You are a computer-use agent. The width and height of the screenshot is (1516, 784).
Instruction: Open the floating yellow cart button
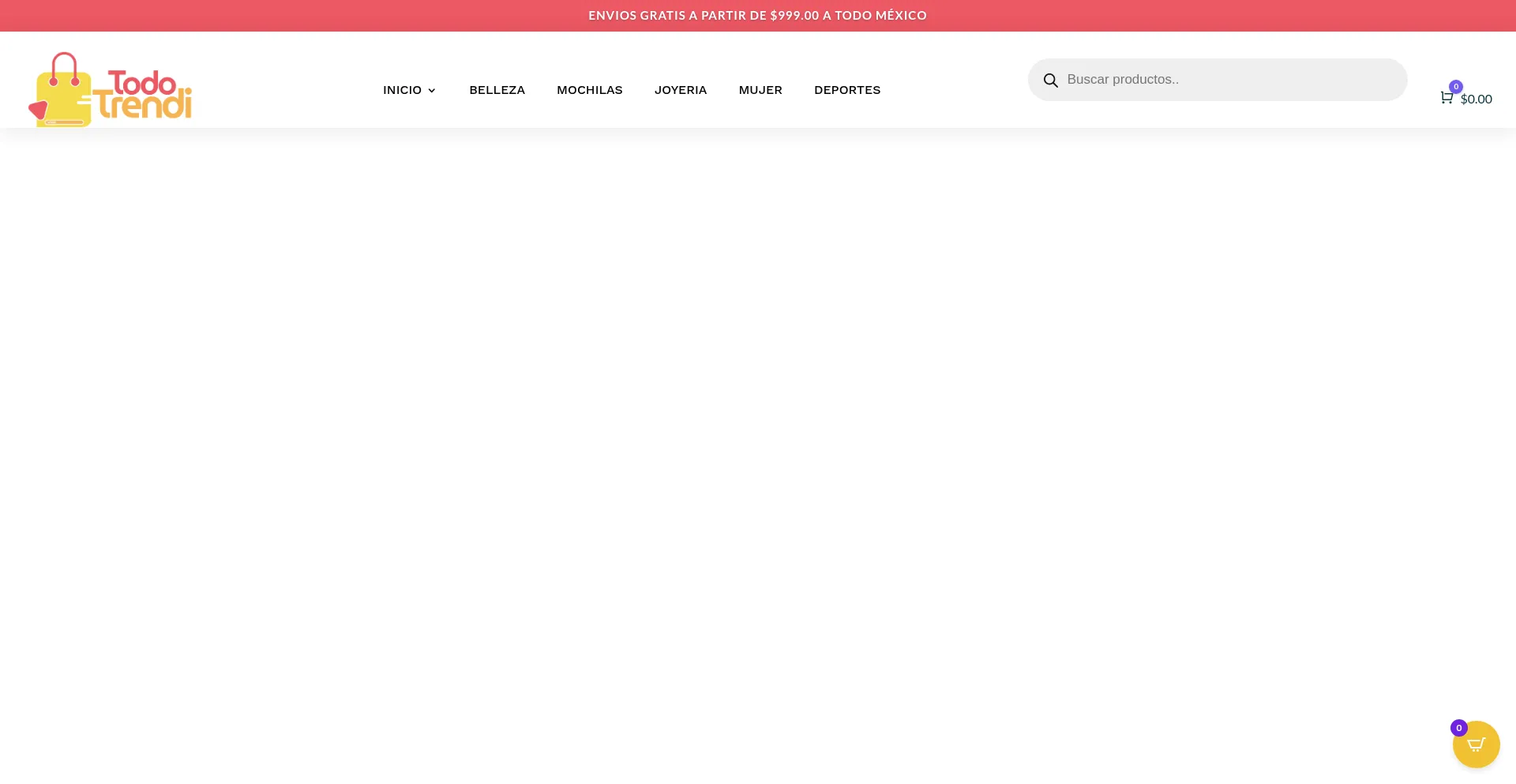click(1477, 745)
